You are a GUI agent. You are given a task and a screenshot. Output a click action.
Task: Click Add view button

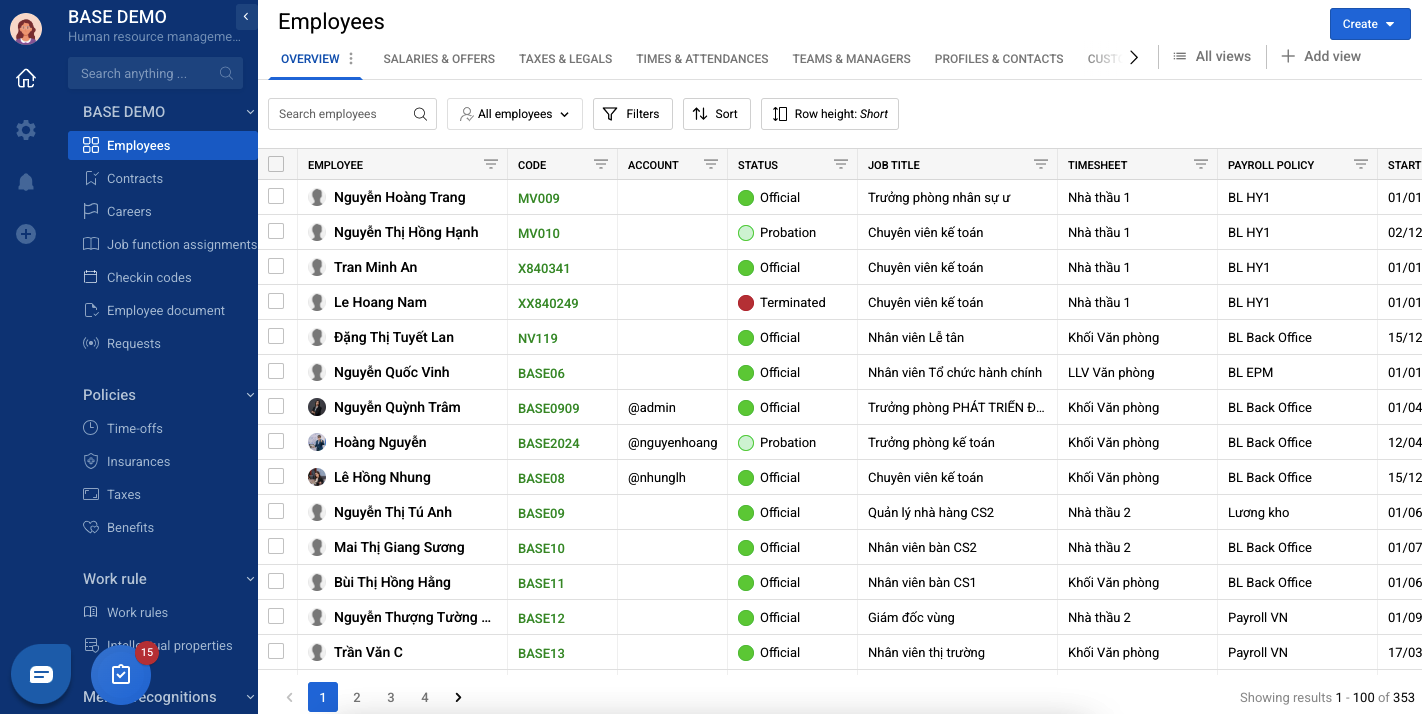[x=1321, y=56]
